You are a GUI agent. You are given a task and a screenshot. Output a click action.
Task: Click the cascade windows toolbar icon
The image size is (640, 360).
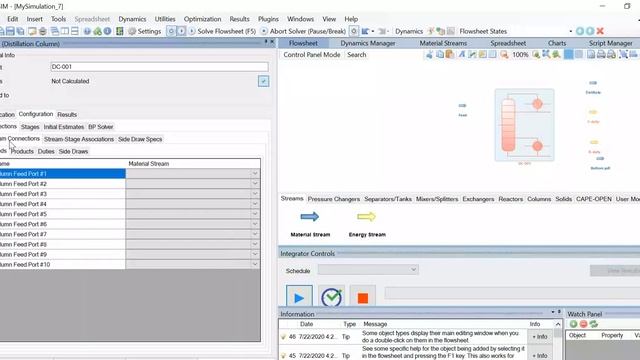(x=54, y=31)
